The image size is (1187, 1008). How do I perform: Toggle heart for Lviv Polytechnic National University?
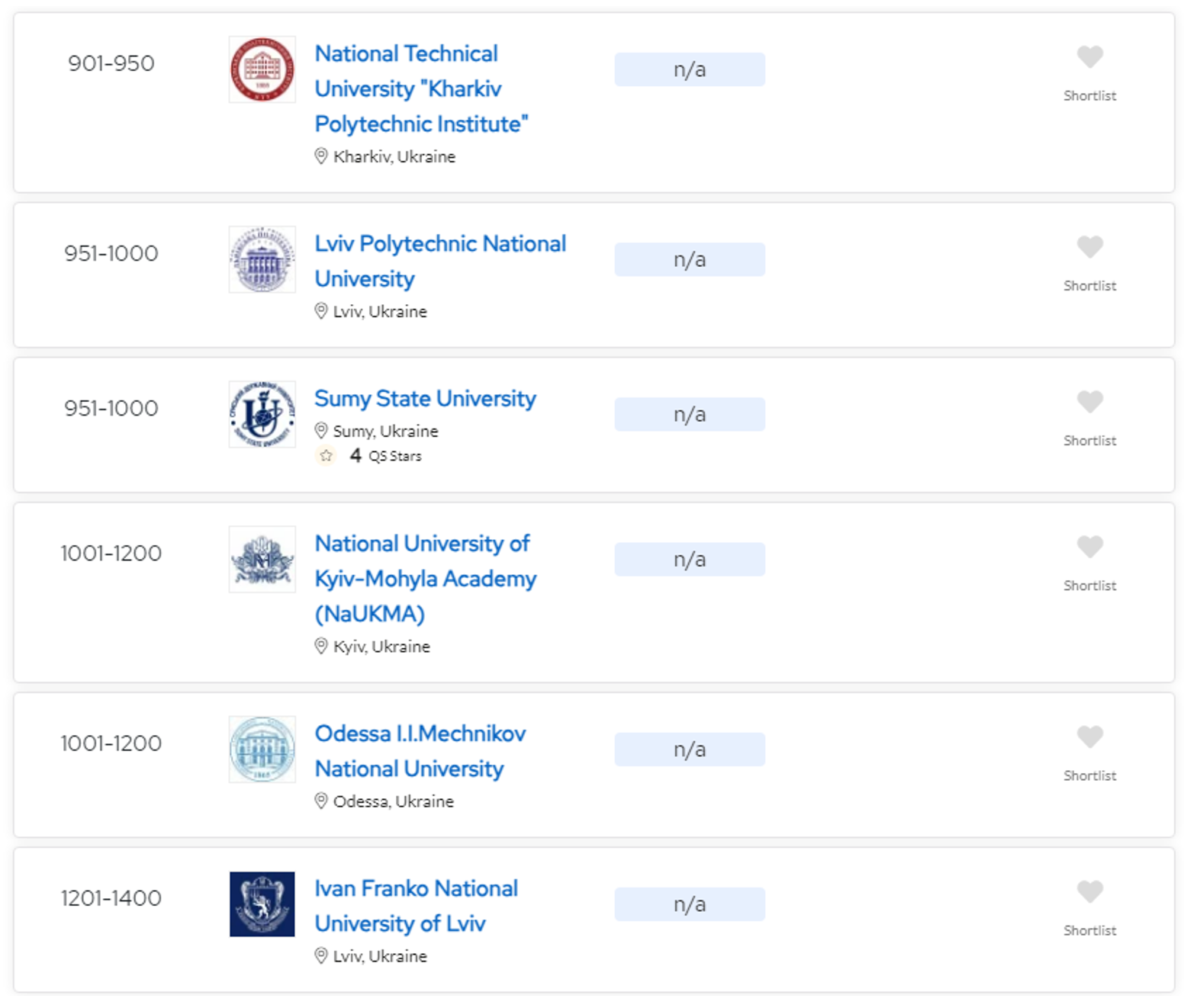click(x=1089, y=247)
